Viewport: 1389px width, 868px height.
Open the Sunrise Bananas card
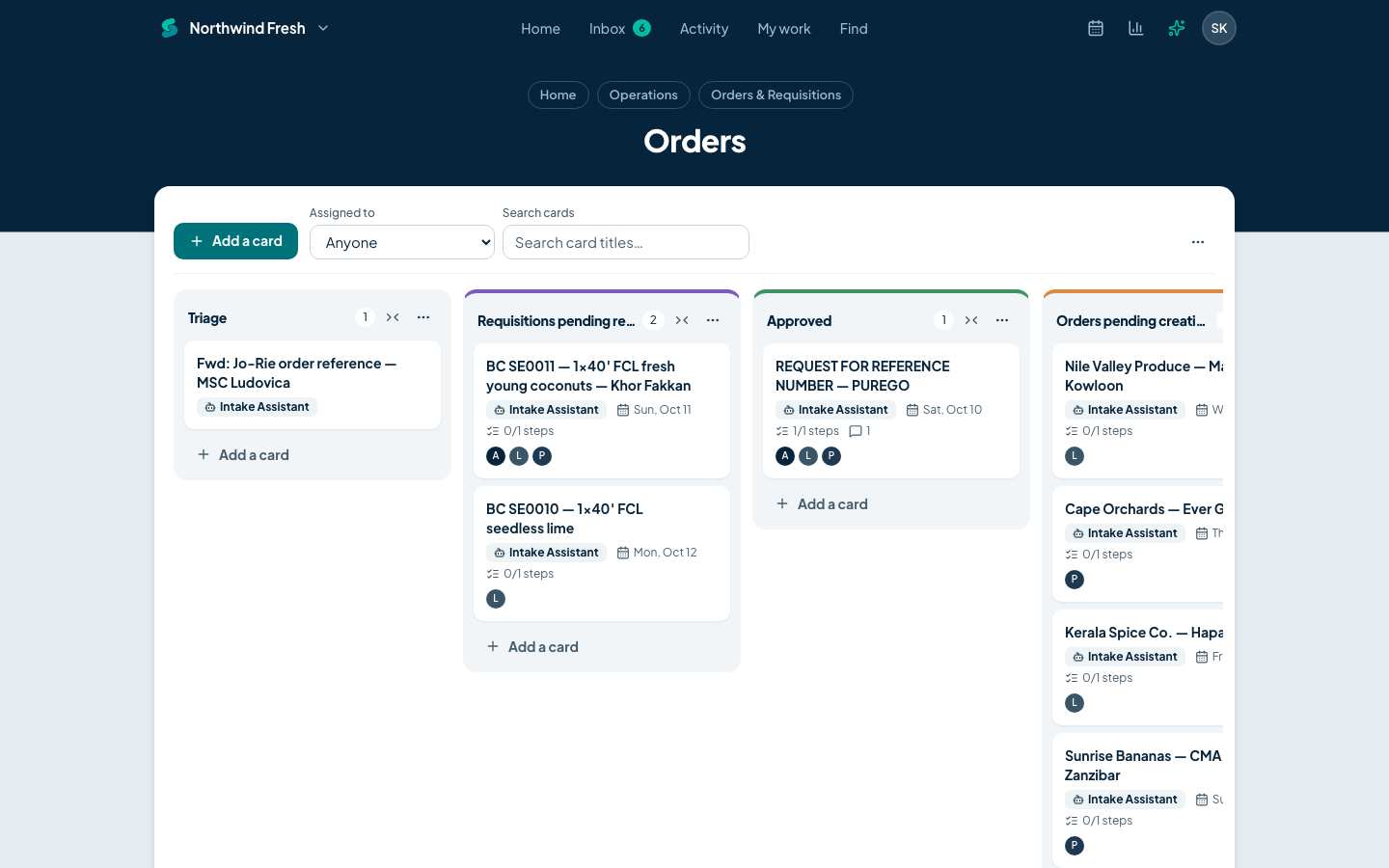click(x=1138, y=800)
